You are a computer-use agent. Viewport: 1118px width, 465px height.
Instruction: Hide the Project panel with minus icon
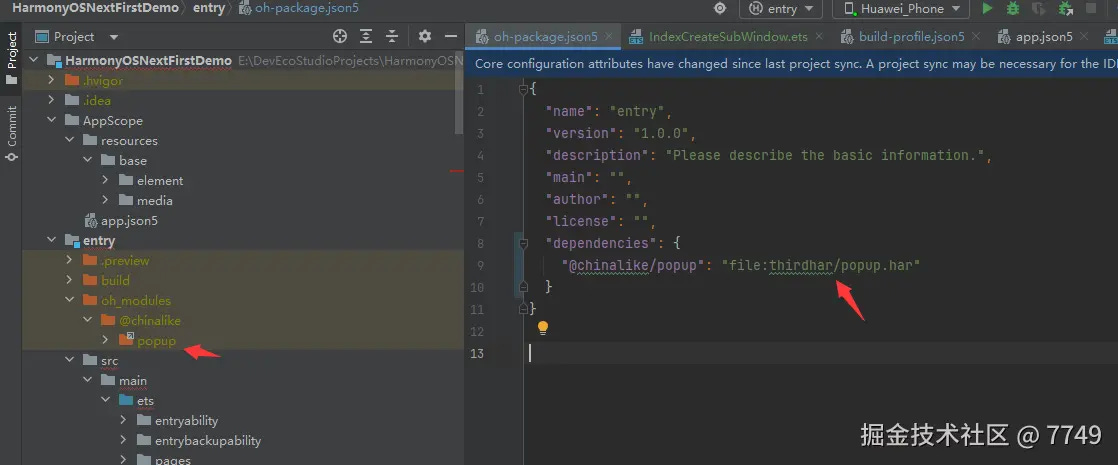[451, 36]
